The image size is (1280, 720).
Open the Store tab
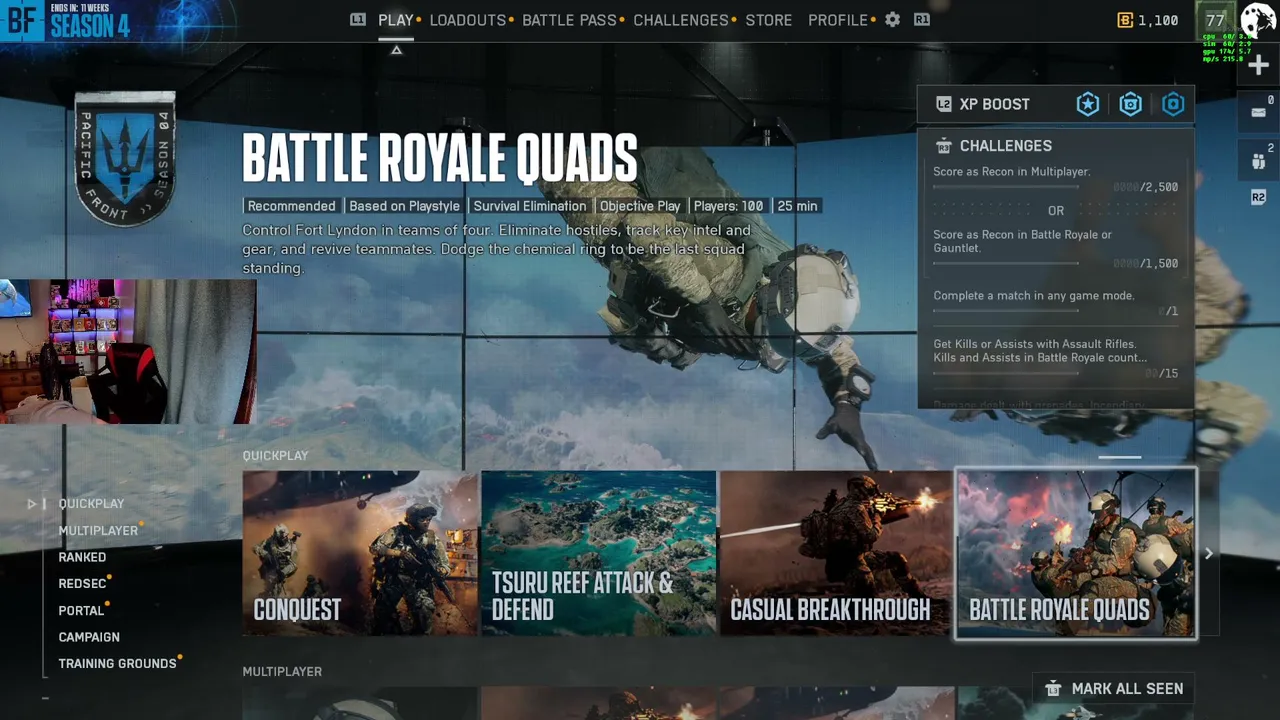pos(769,20)
